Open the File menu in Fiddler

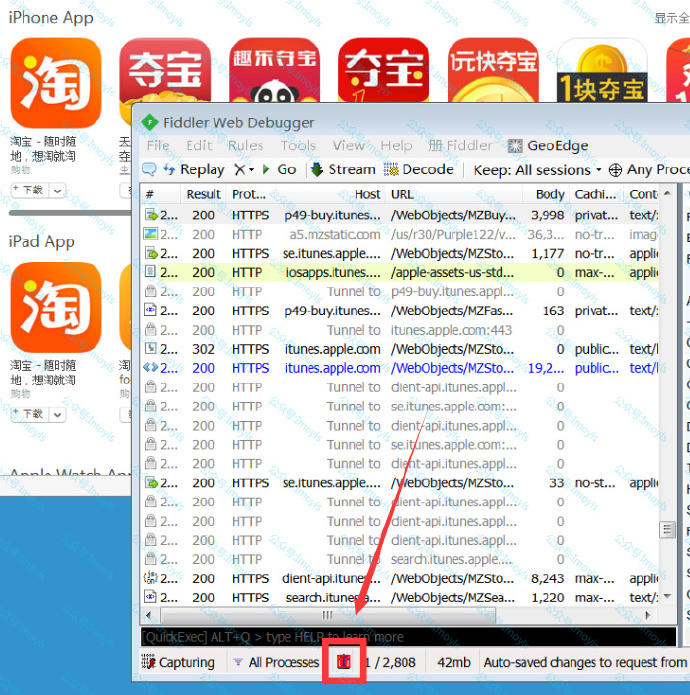coord(158,145)
